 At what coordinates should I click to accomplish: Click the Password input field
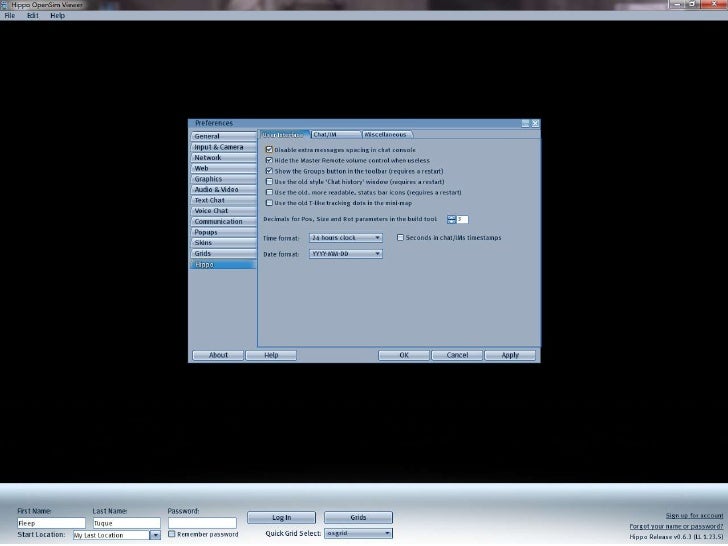[x=202, y=523]
